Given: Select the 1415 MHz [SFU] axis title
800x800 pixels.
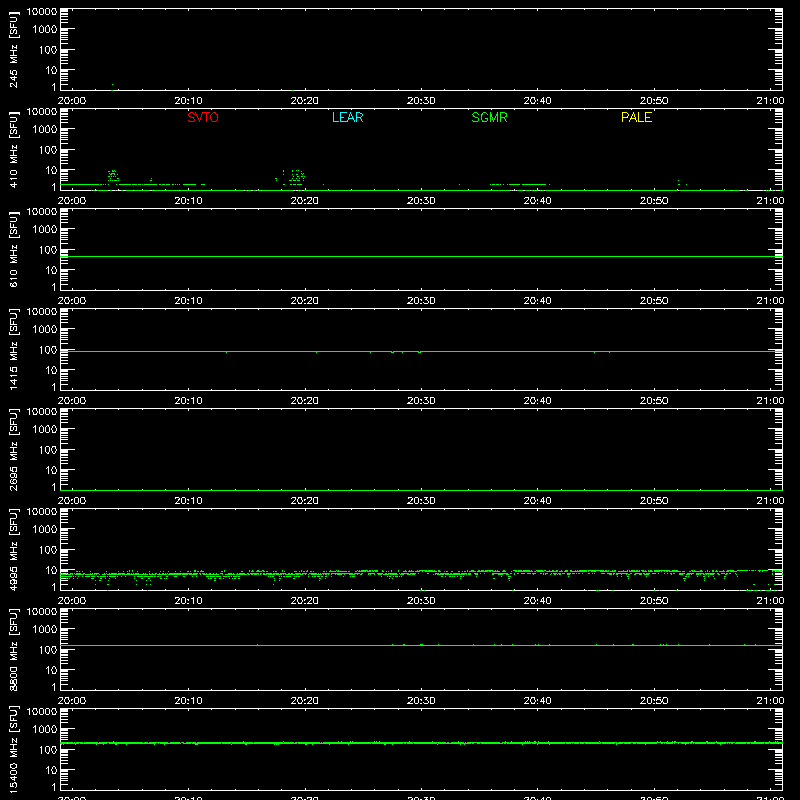Looking at the screenshot, I should point(13,349).
